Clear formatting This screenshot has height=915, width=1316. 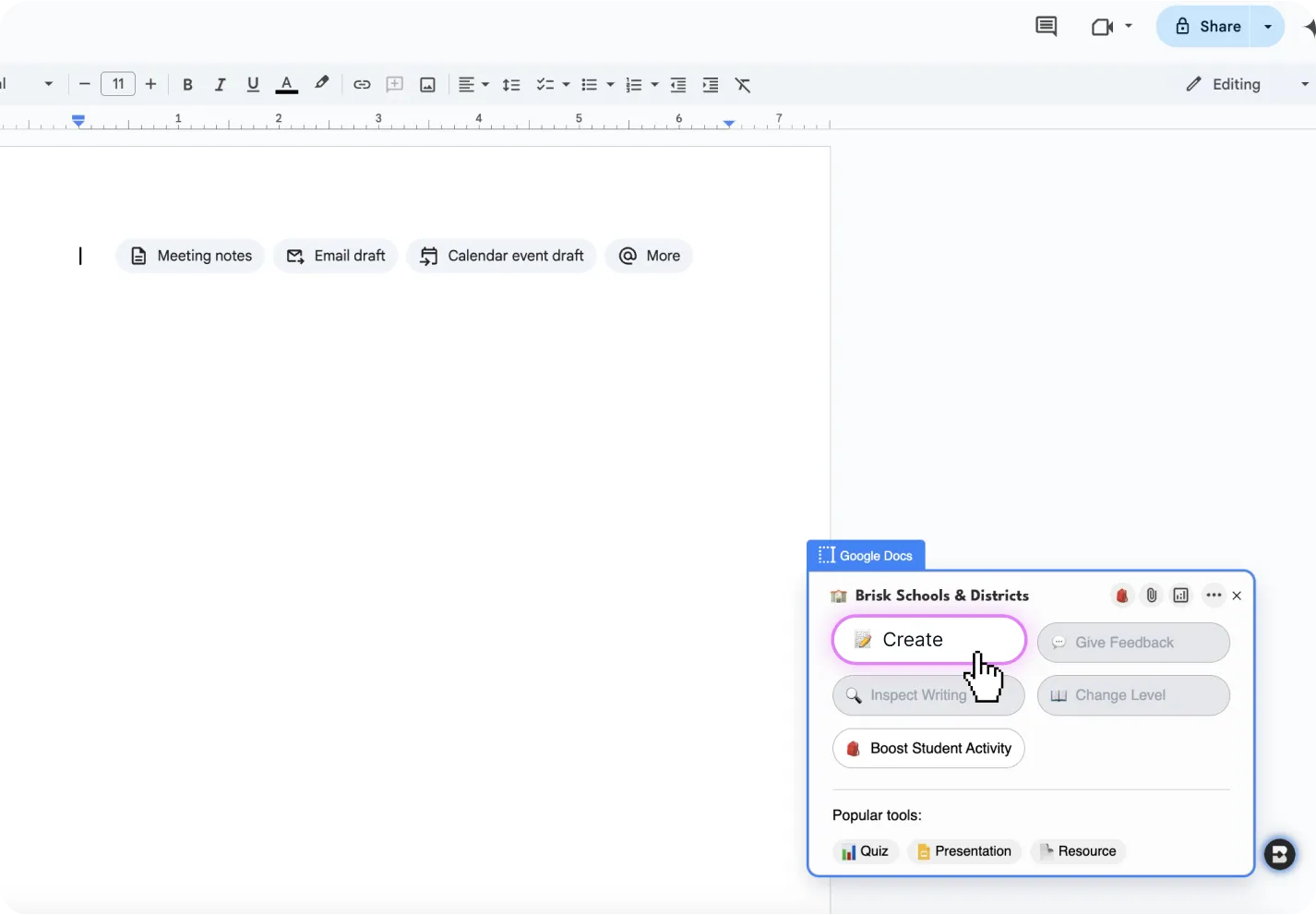tap(743, 85)
